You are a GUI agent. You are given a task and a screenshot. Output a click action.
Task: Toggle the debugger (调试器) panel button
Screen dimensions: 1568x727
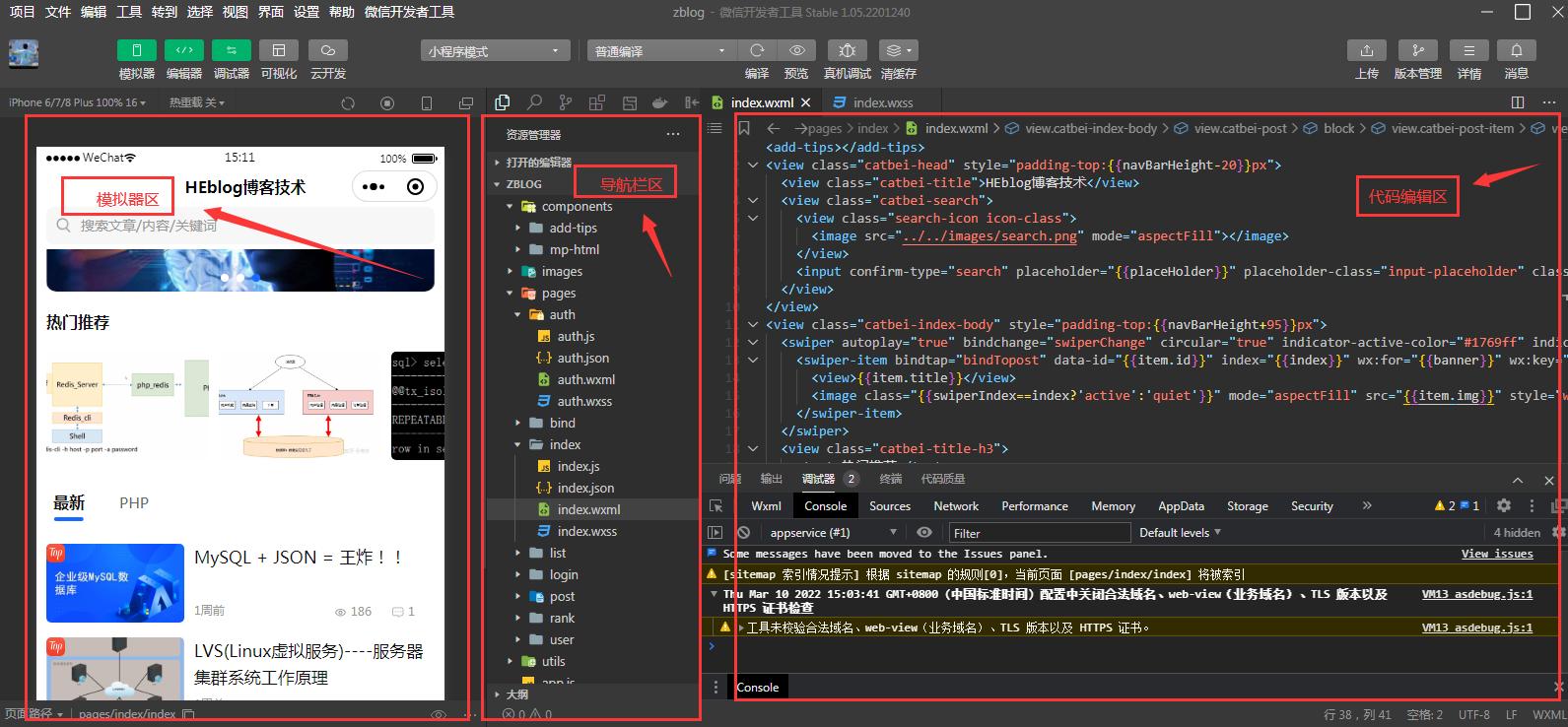point(232,50)
